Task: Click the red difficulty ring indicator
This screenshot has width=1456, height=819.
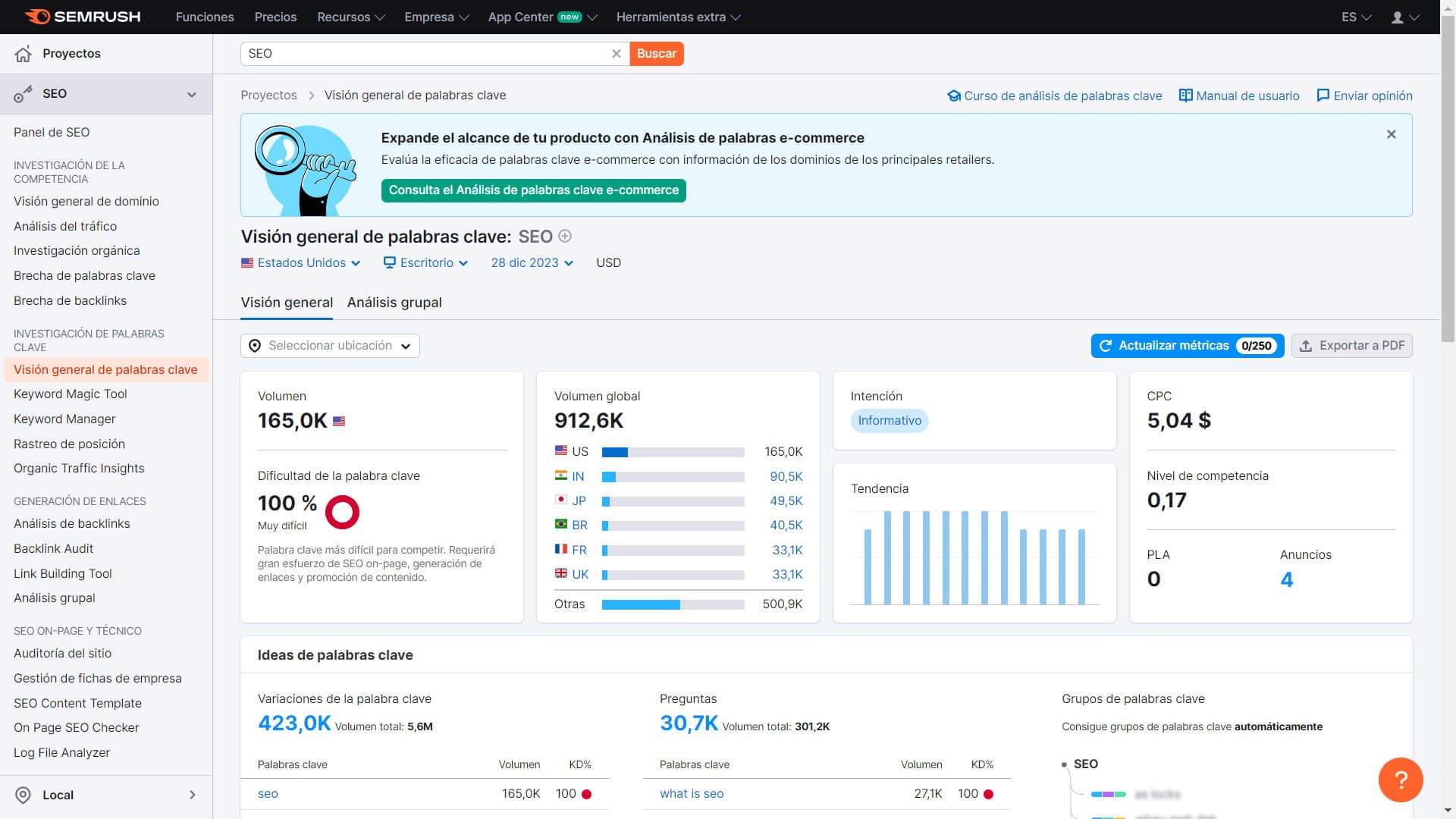Action: click(342, 512)
